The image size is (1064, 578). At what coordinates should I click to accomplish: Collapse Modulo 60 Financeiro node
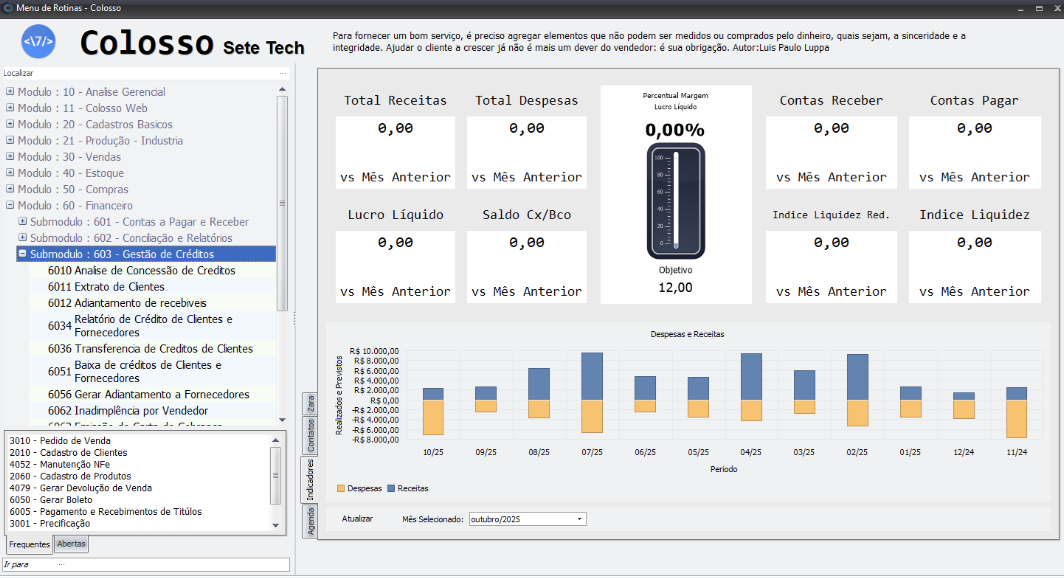click(10, 206)
